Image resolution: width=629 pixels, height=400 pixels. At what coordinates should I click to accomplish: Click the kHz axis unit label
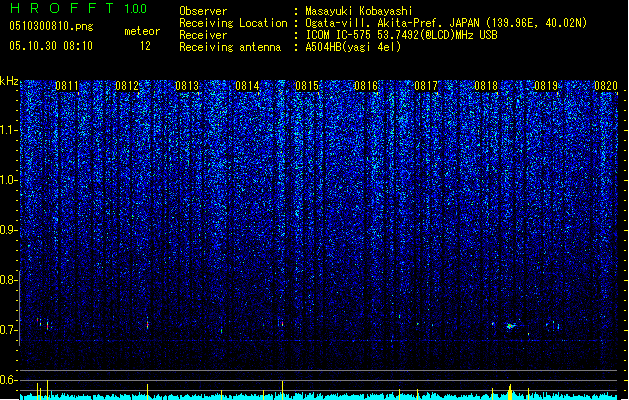(x=9, y=81)
